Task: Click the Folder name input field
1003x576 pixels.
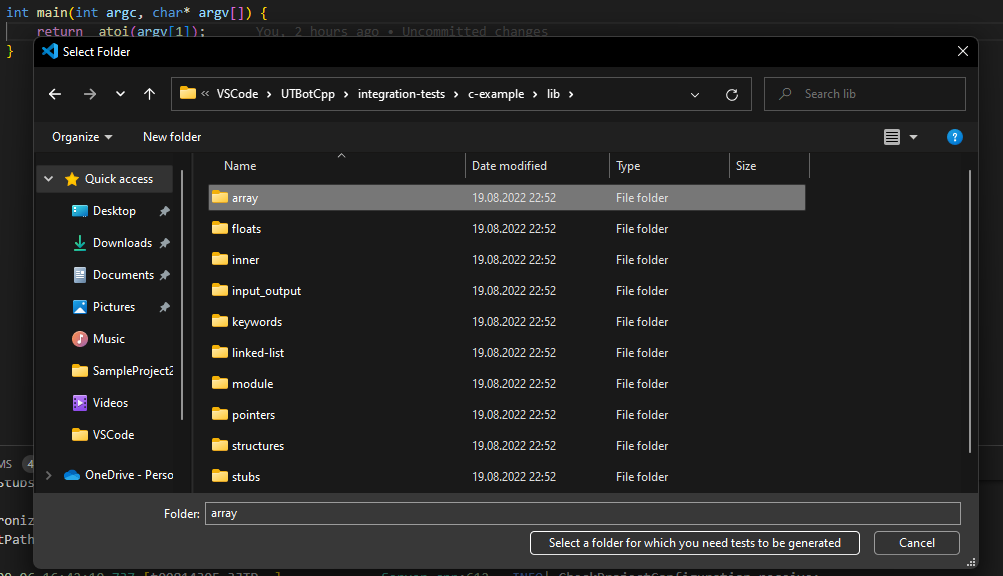Action: click(x=583, y=513)
